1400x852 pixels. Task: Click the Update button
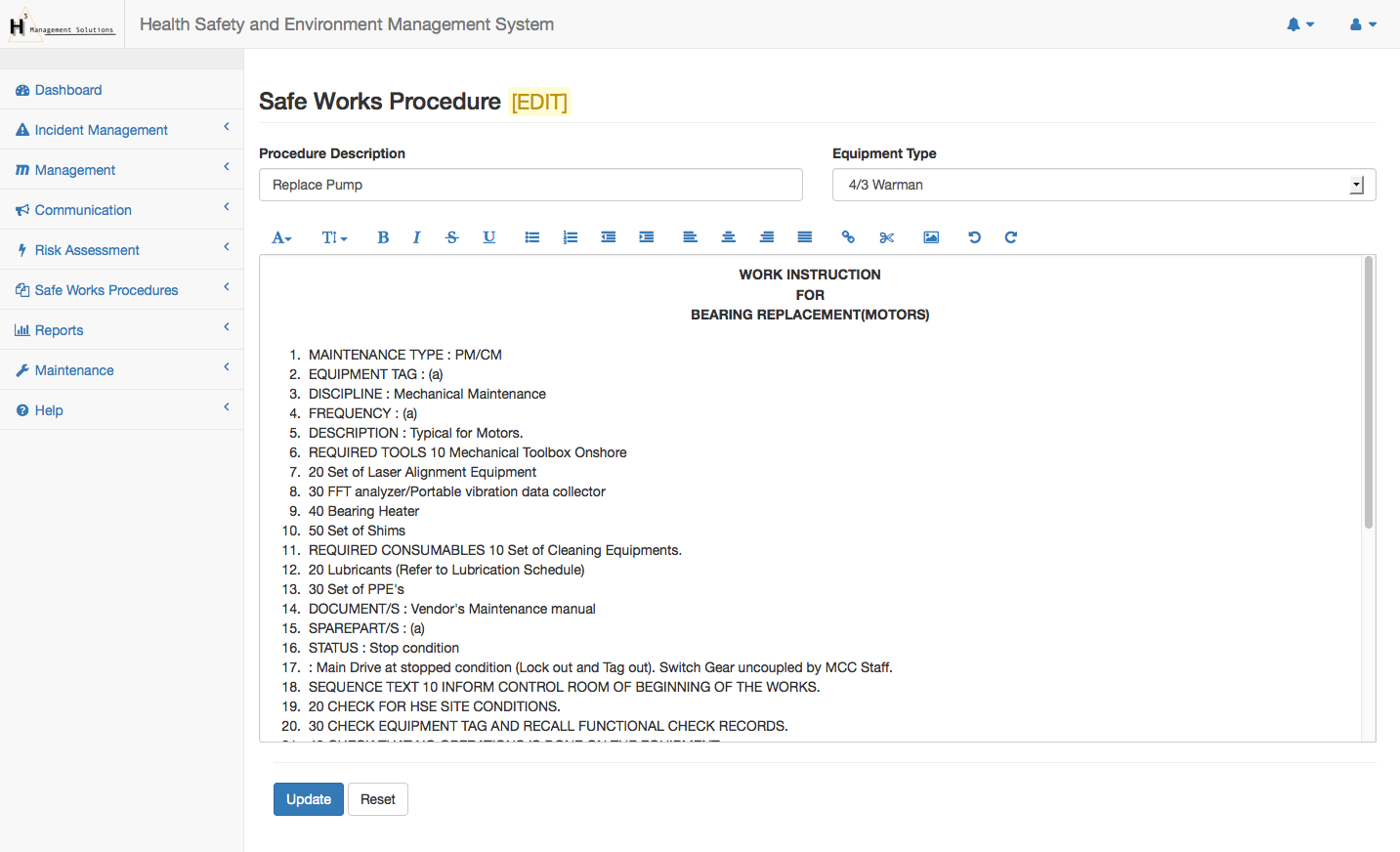pos(309,799)
